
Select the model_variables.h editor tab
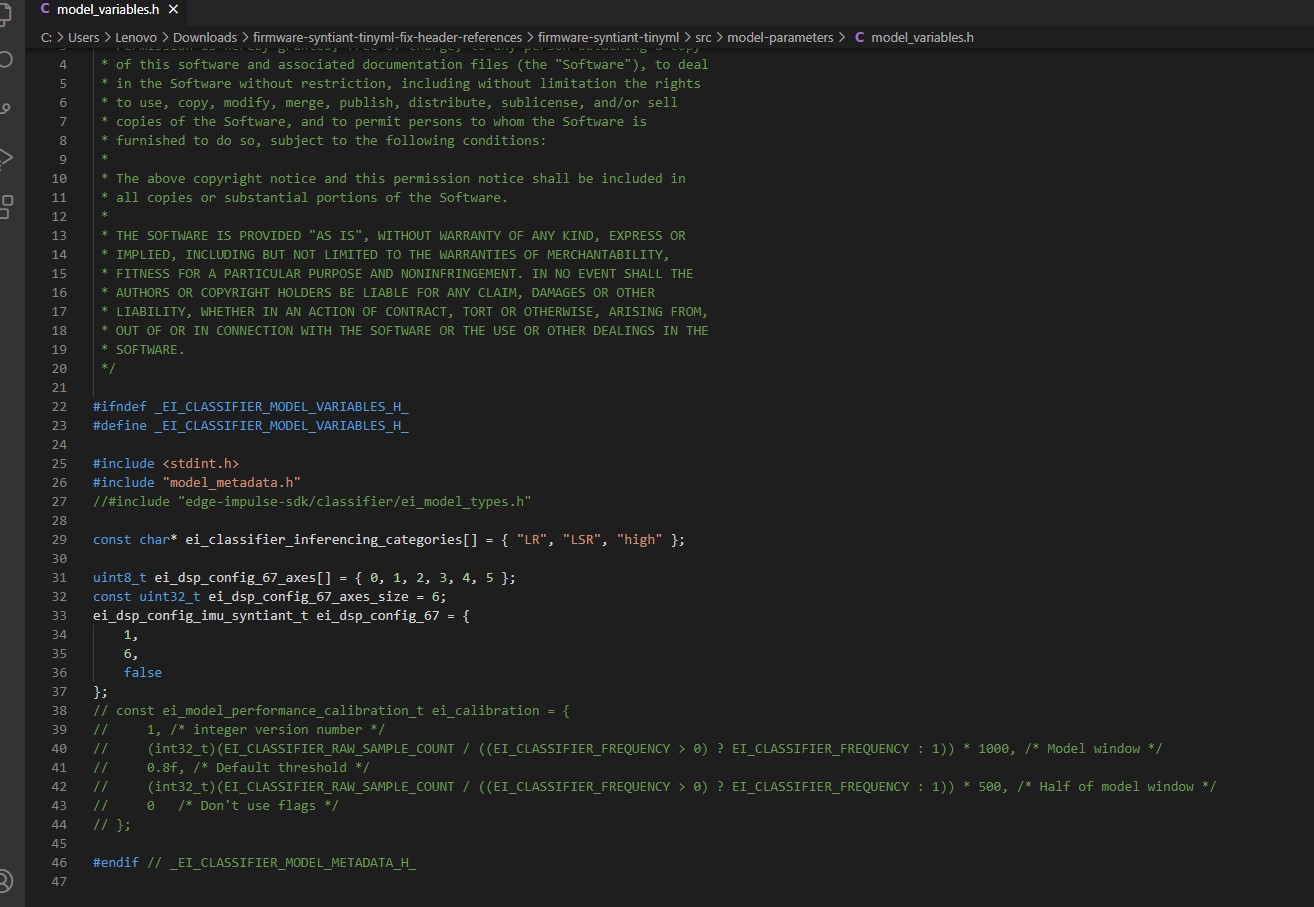click(x=107, y=9)
